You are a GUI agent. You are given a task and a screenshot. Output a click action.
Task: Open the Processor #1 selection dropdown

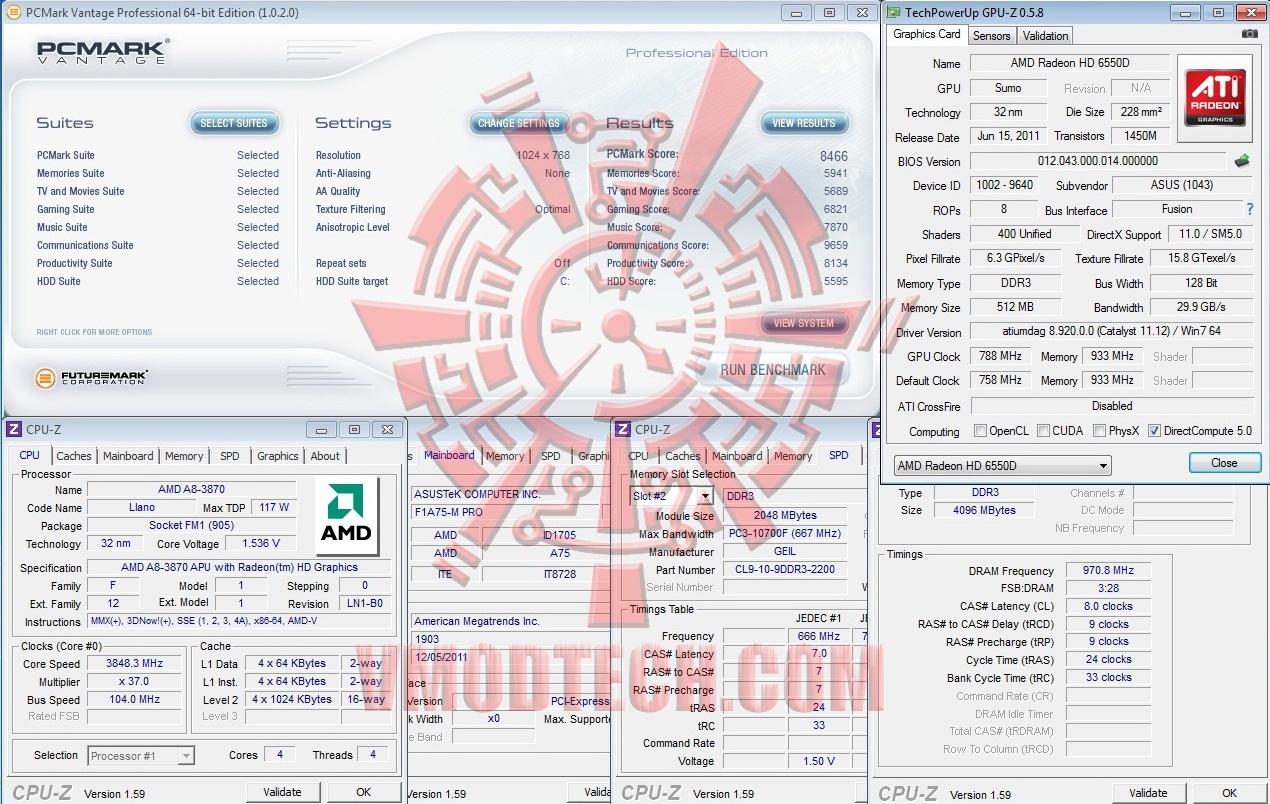coord(141,756)
